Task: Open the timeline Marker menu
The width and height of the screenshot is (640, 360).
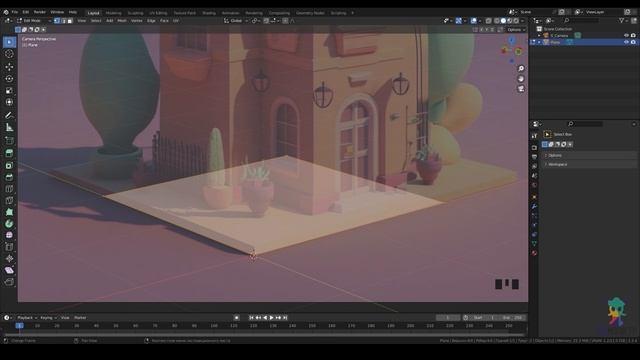Action: [80, 318]
